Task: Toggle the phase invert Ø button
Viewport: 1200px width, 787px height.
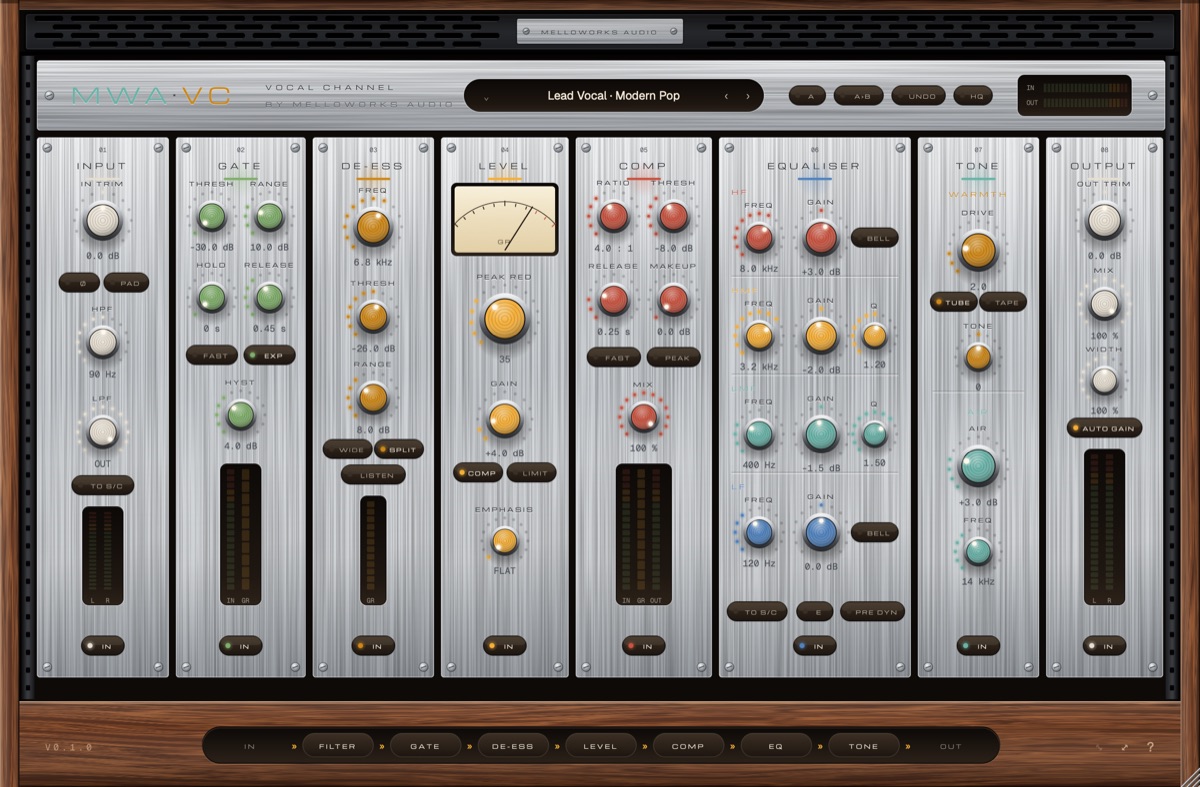Action: click(x=79, y=283)
